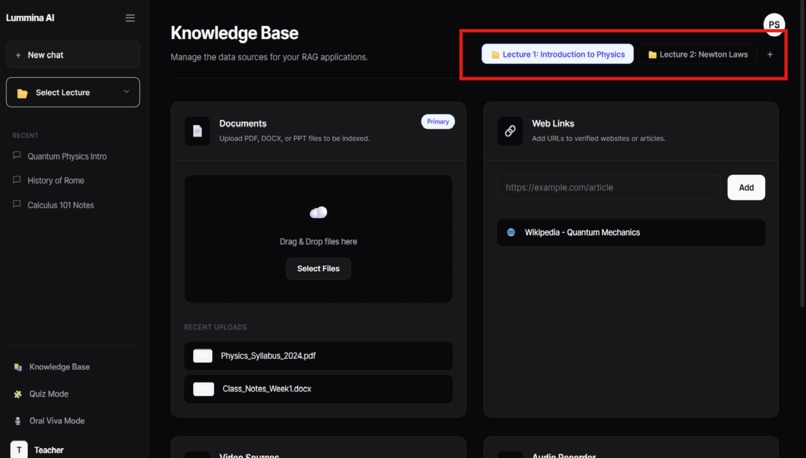Screen dimensions: 806x458
Task: Click the Knowledge Base books icon
Action: pos(18,367)
